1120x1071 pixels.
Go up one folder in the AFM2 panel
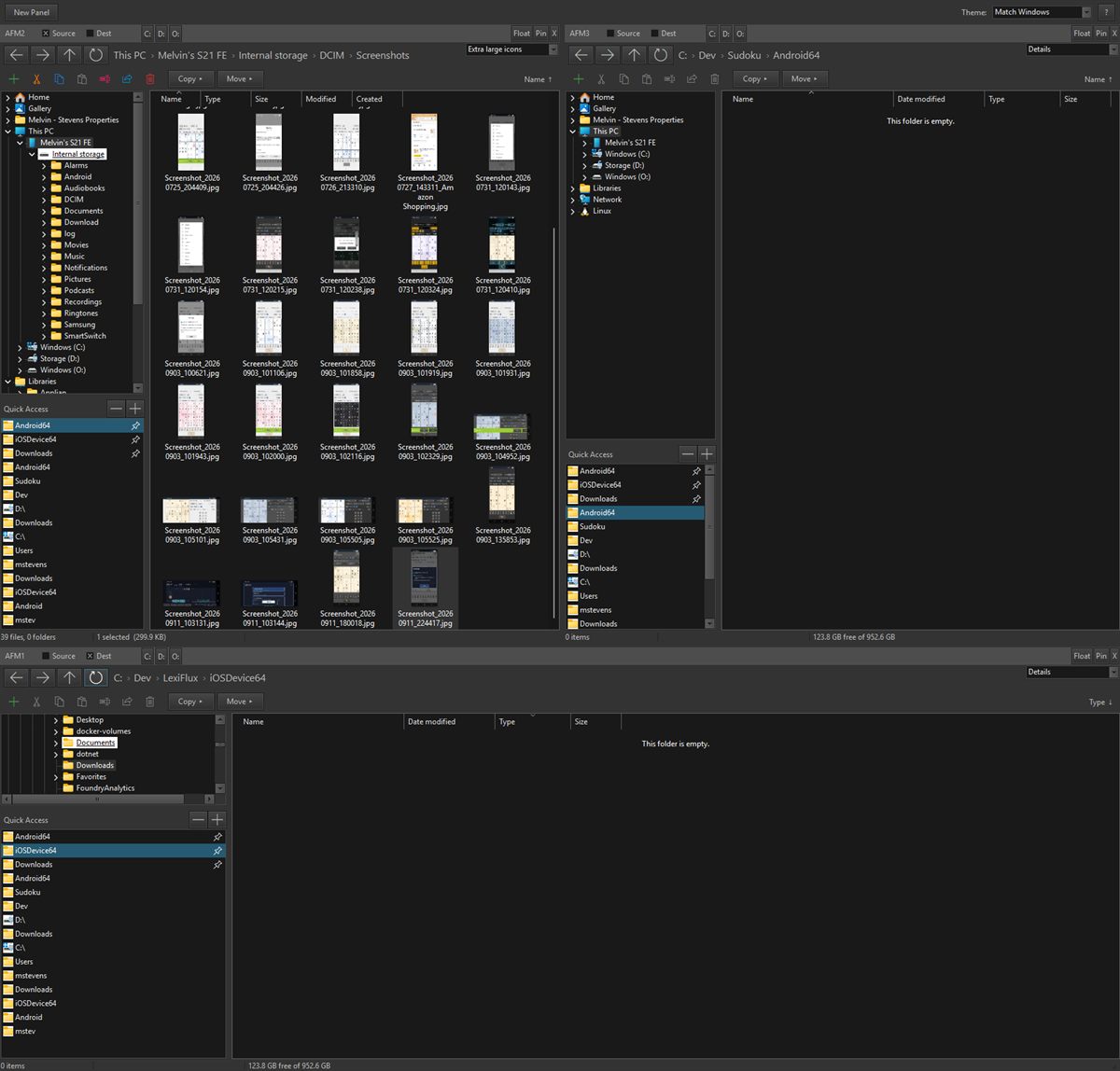70,55
